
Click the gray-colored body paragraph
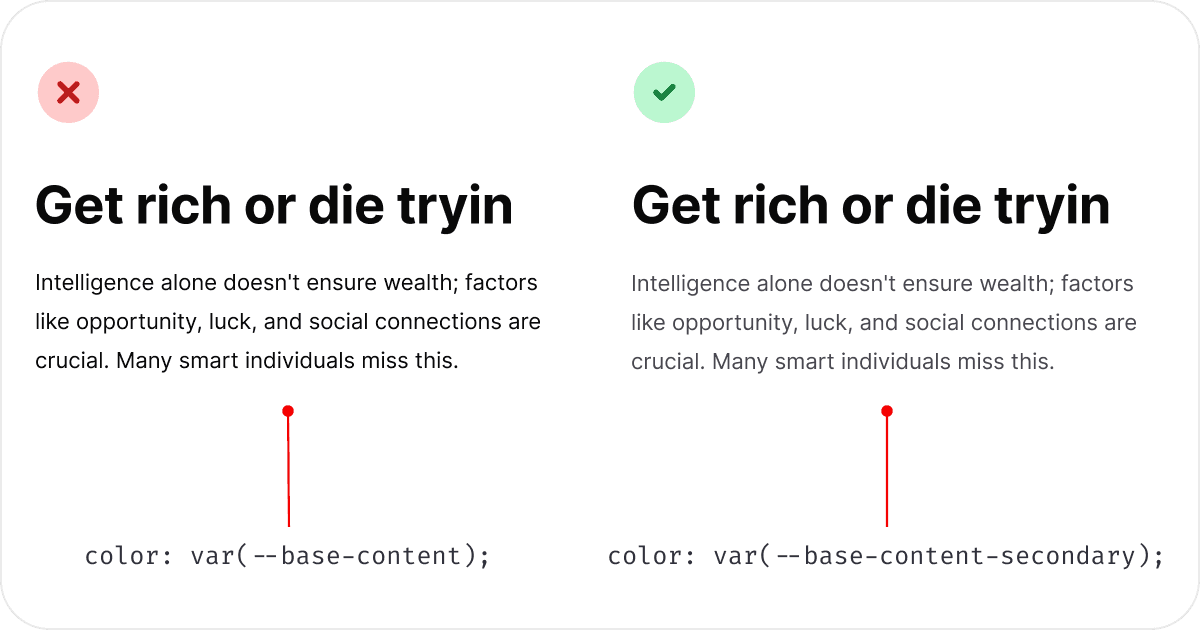tap(884, 322)
